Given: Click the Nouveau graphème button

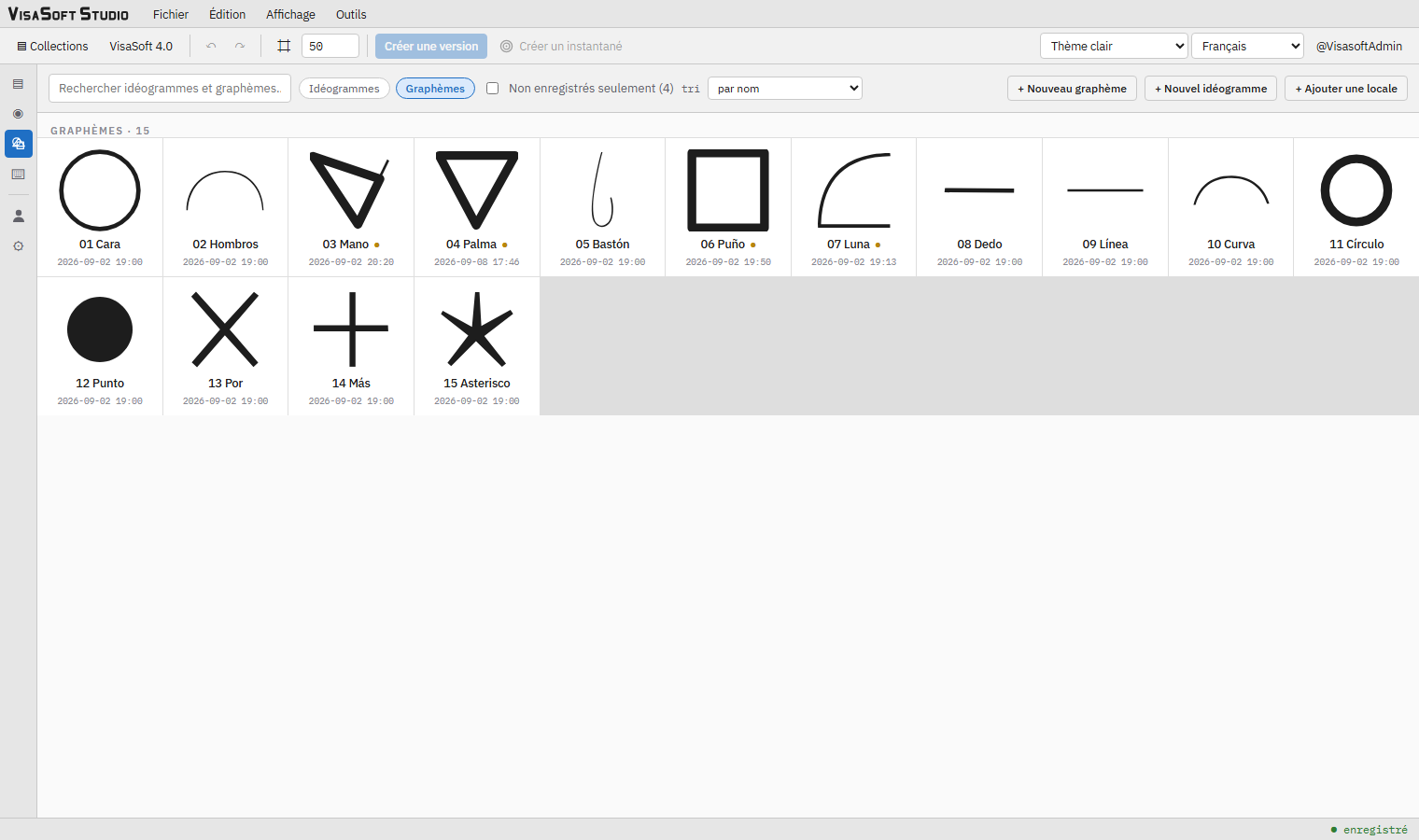Looking at the screenshot, I should [1072, 89].
